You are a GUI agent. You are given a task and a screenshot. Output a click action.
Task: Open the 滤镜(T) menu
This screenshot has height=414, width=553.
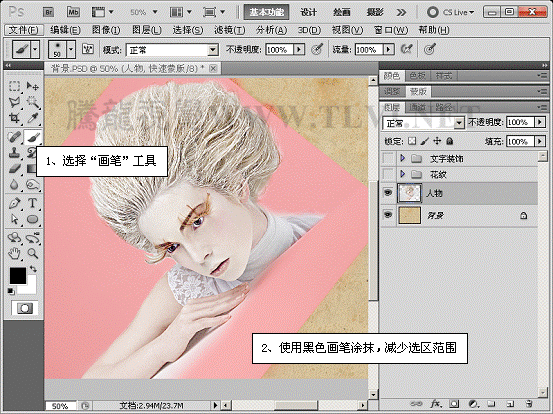coord(230,30)
